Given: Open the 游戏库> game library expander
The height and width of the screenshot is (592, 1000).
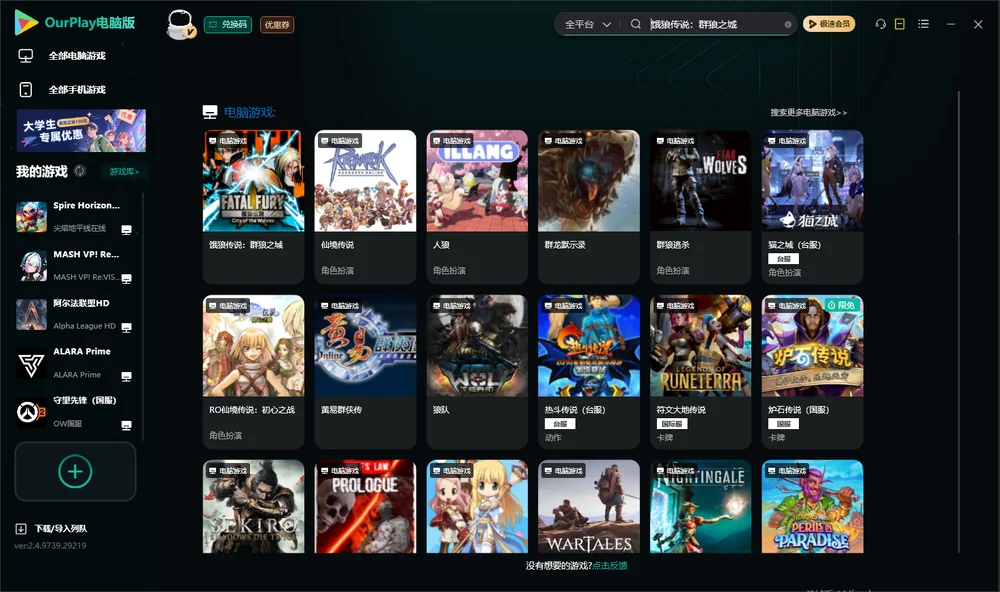Looking at the screenshot, I should [124, 172].
